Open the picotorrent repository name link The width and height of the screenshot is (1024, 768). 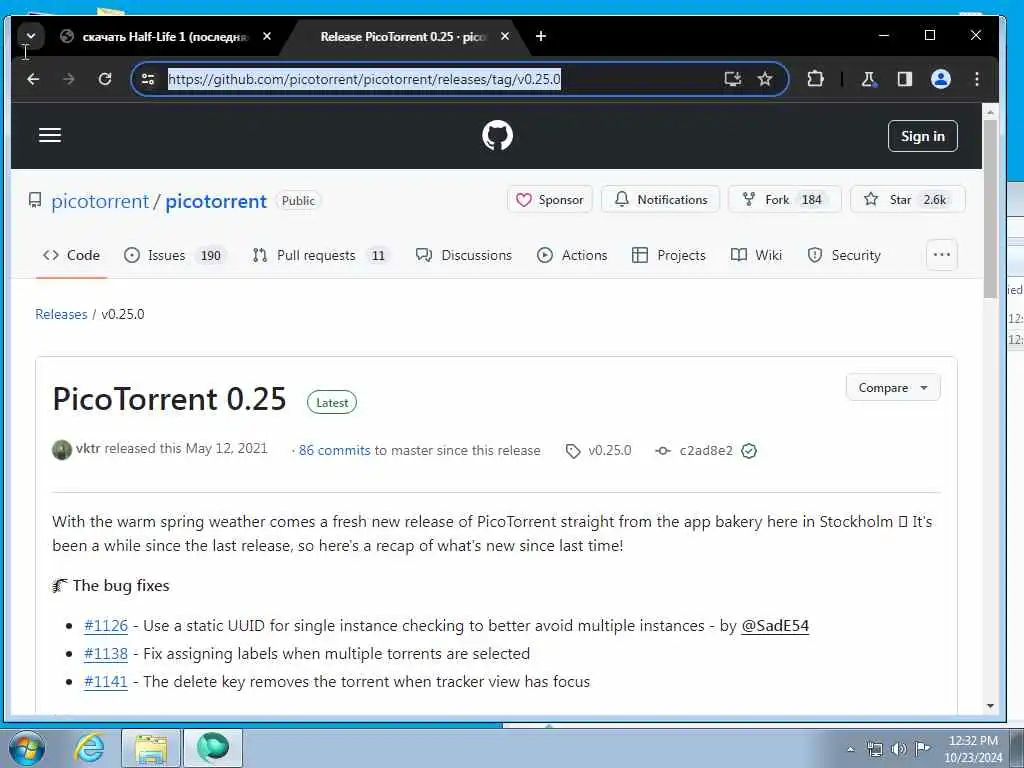pos(216,201)
